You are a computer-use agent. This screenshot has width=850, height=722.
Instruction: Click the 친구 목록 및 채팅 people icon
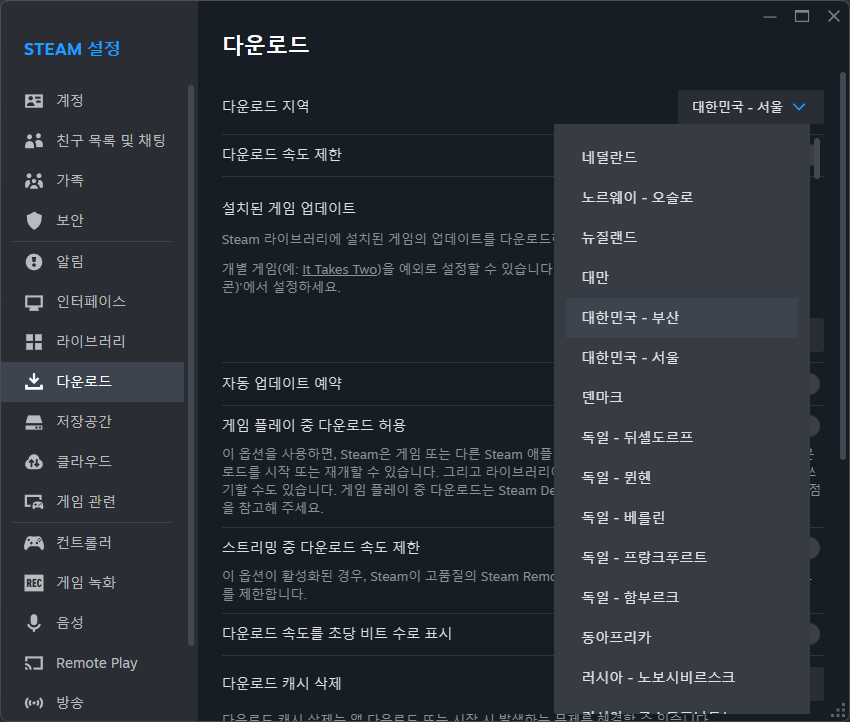34,141
